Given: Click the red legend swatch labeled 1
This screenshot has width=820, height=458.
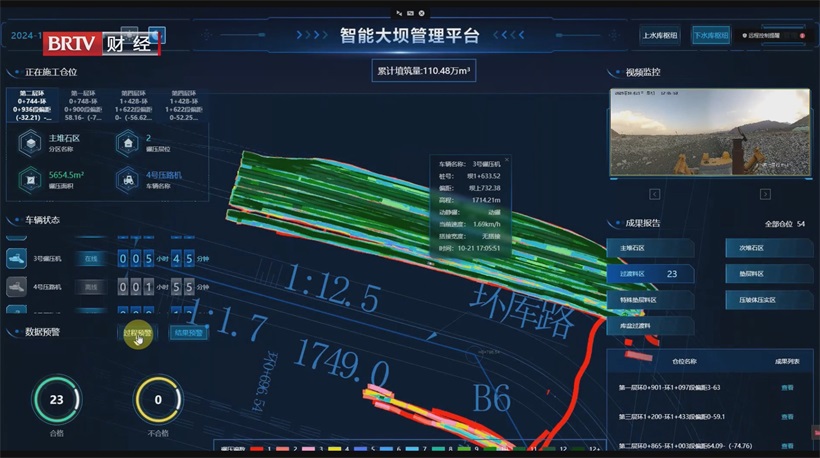Looking at the screenshot, I should [x=256, y=449].
